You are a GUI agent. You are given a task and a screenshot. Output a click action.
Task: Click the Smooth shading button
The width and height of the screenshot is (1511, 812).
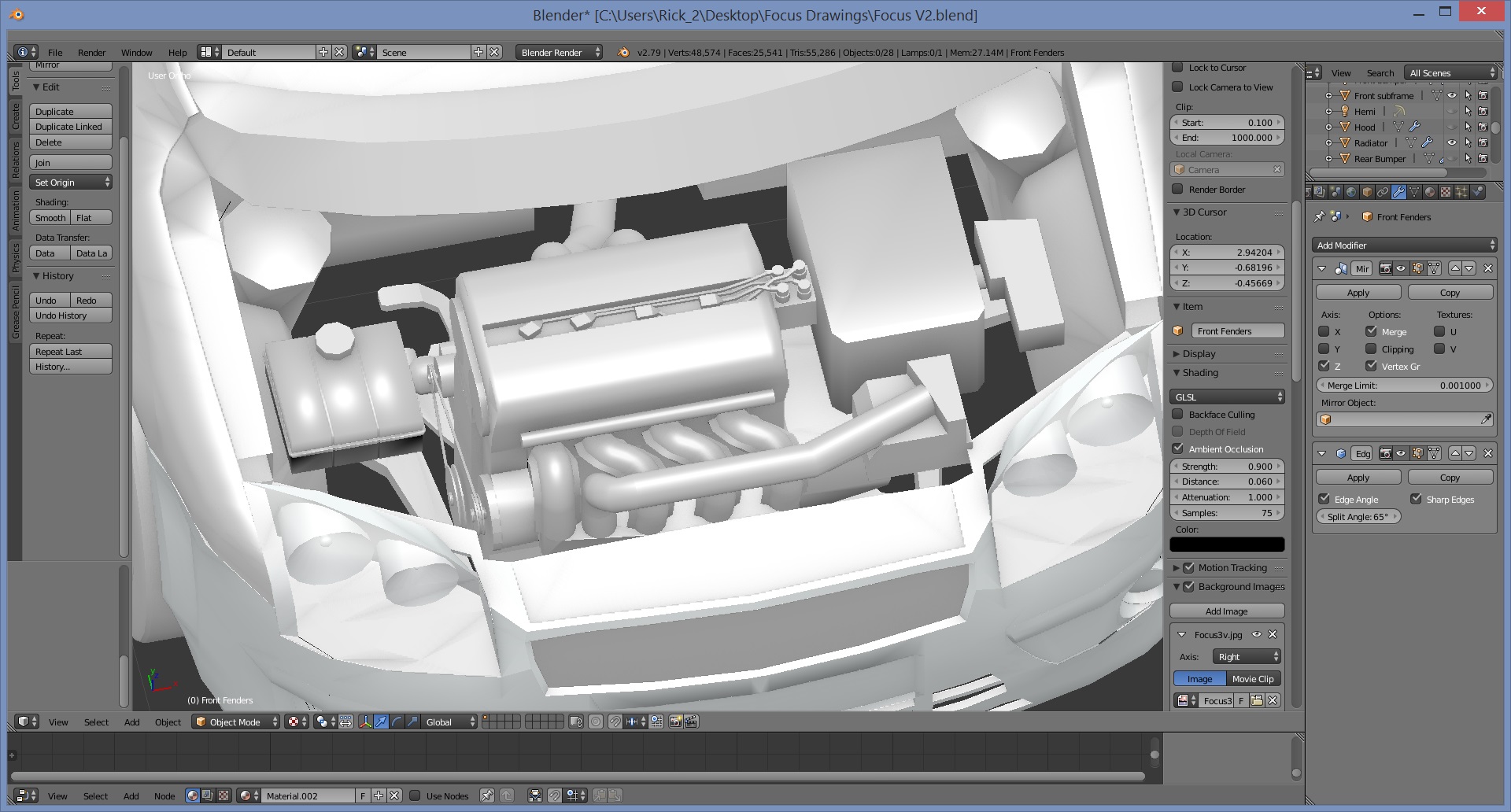(50, 217)
